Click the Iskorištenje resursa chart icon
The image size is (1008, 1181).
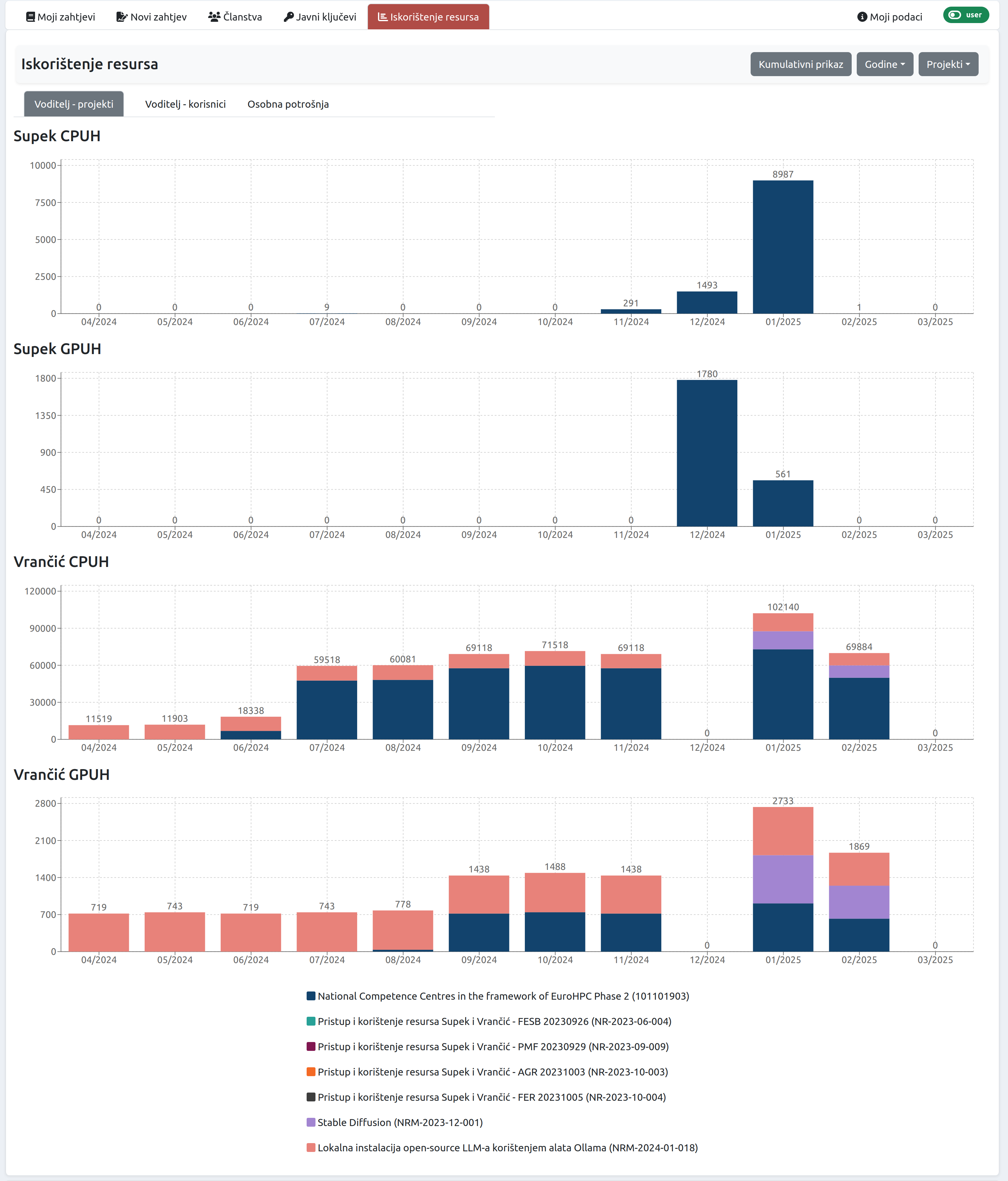(x=382, y=17)
